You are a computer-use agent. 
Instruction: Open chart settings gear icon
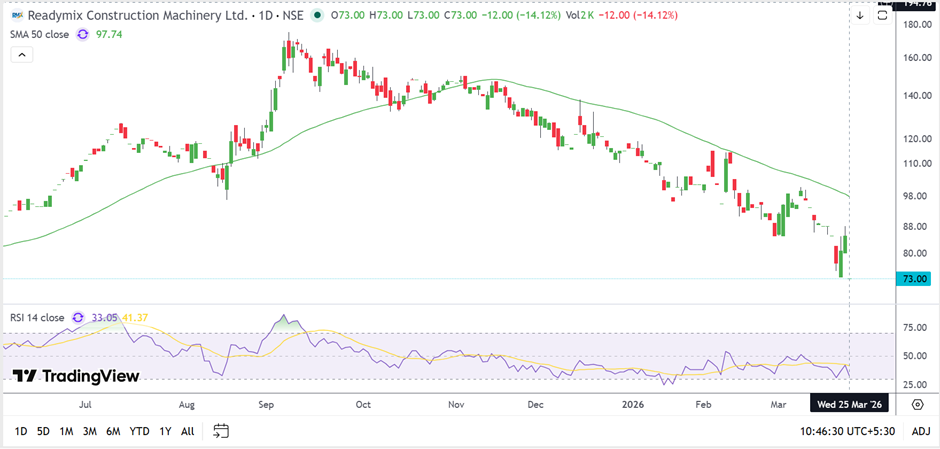(917, 404)
